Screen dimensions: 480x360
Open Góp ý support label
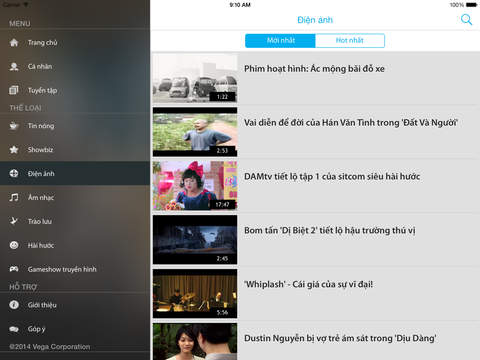pos(37,329)
